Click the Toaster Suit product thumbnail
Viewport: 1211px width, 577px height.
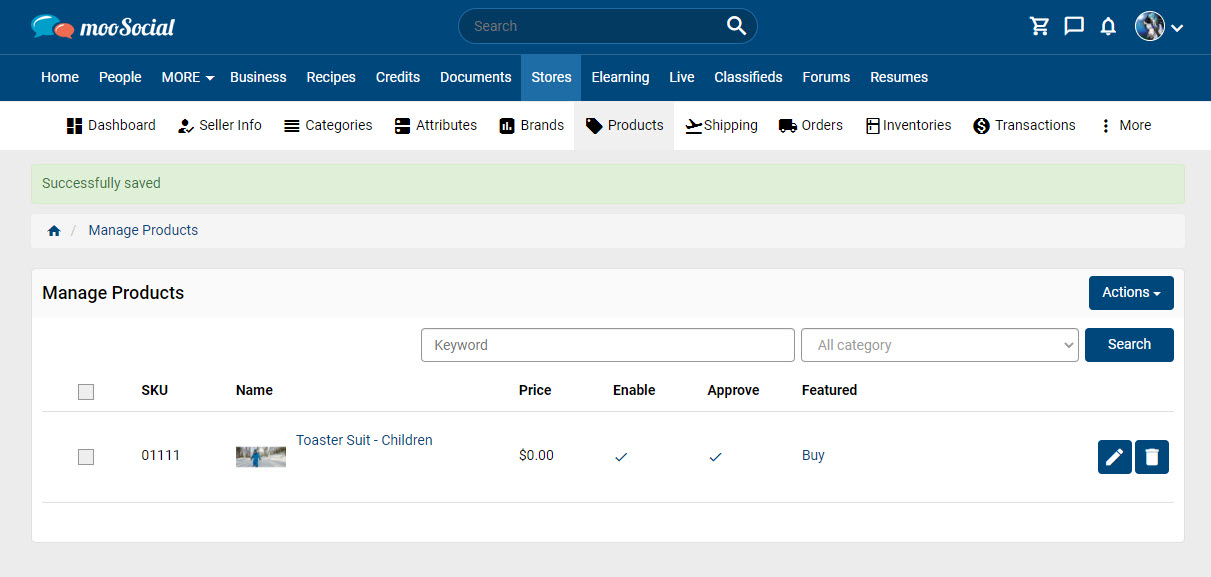261,457
